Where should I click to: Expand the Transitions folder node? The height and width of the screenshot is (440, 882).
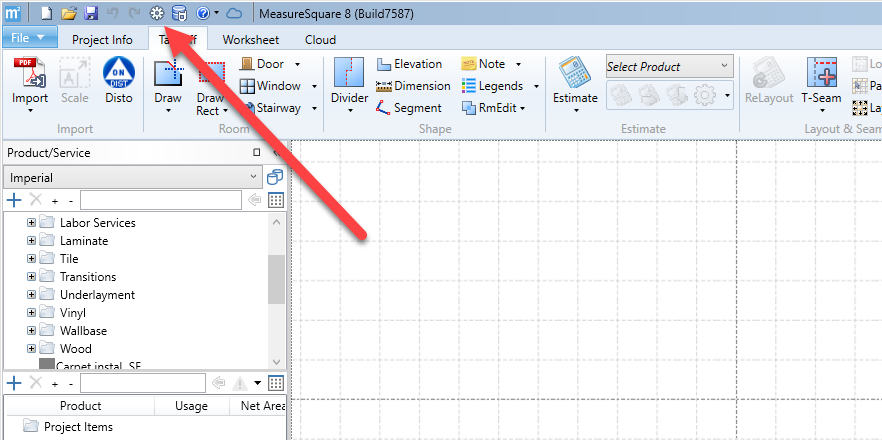pyautogui.click(x=31, y=277)
